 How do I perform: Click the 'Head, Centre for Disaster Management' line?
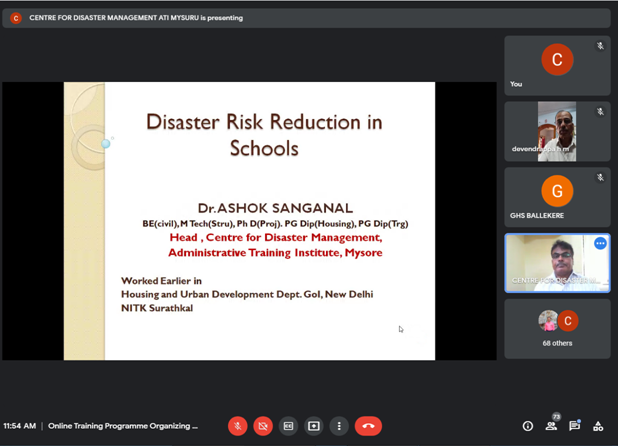(276, 237)
